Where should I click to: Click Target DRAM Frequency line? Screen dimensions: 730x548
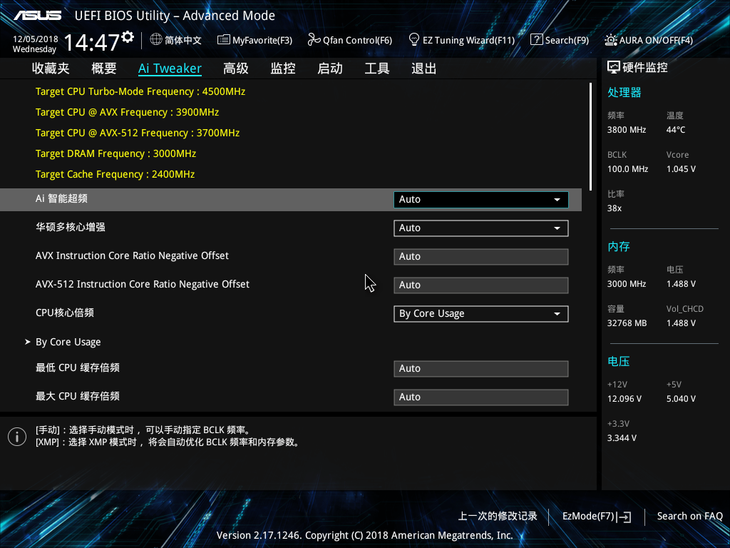pos(115,154)
